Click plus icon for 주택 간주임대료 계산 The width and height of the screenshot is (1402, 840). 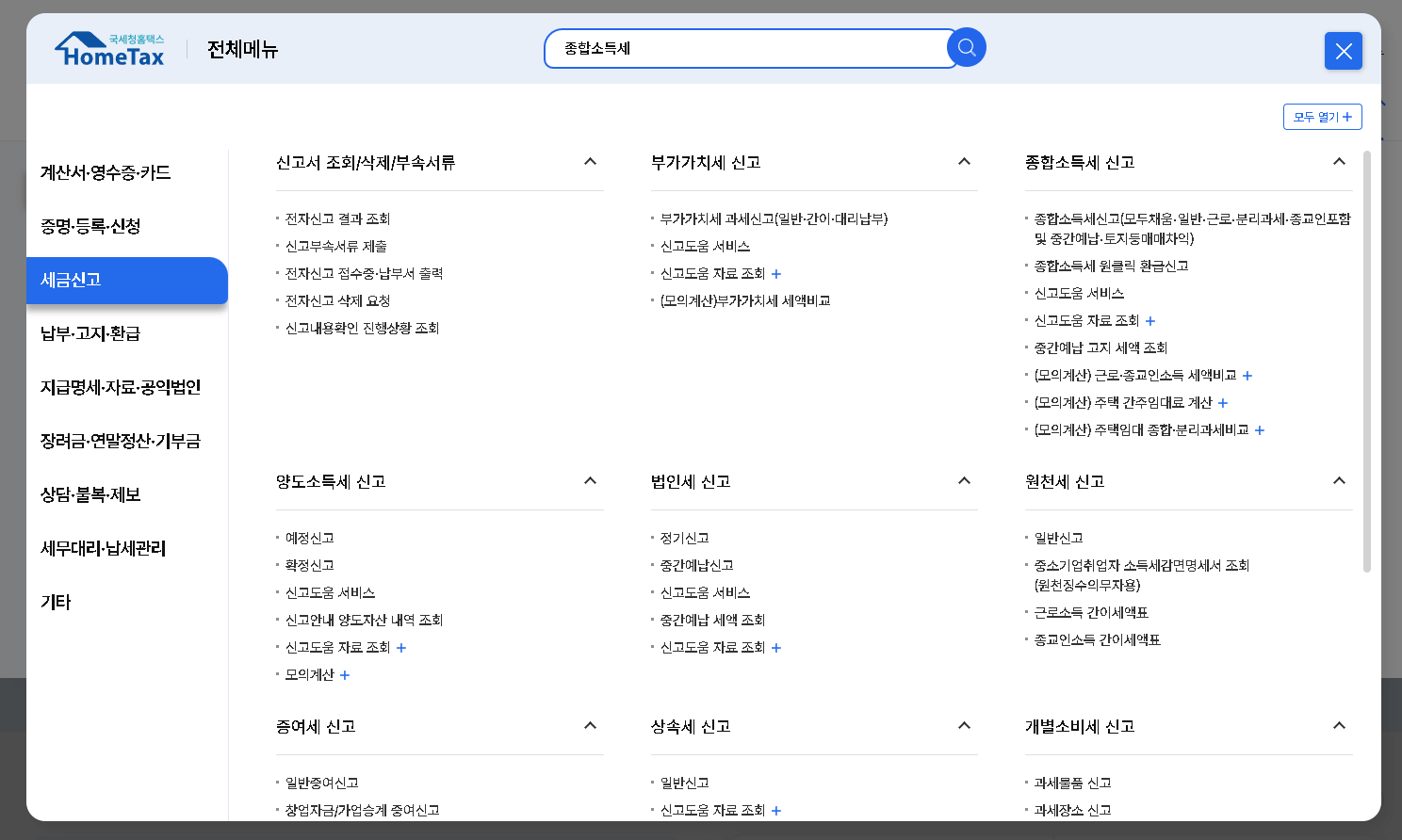point(1223,403)
